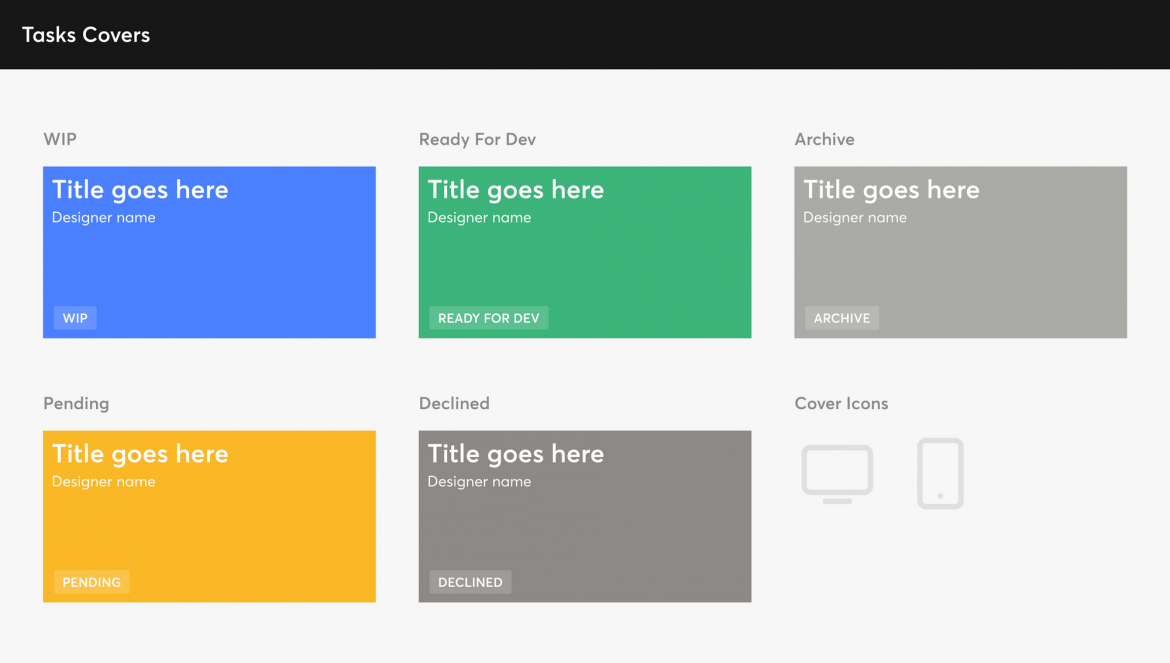Viewport: 1170px width, 663px height.
Task: Expand the Ready For Dev section label
Action: (x=477, y=139)
